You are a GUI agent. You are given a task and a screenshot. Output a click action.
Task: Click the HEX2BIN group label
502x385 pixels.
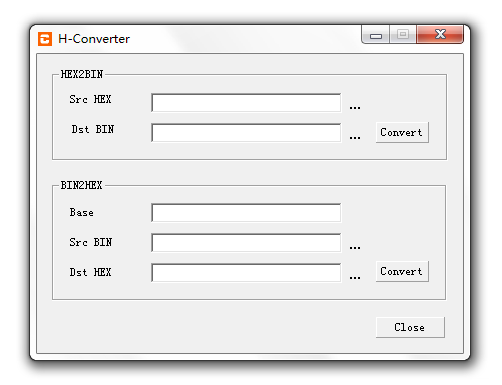[x=82, y=74]
